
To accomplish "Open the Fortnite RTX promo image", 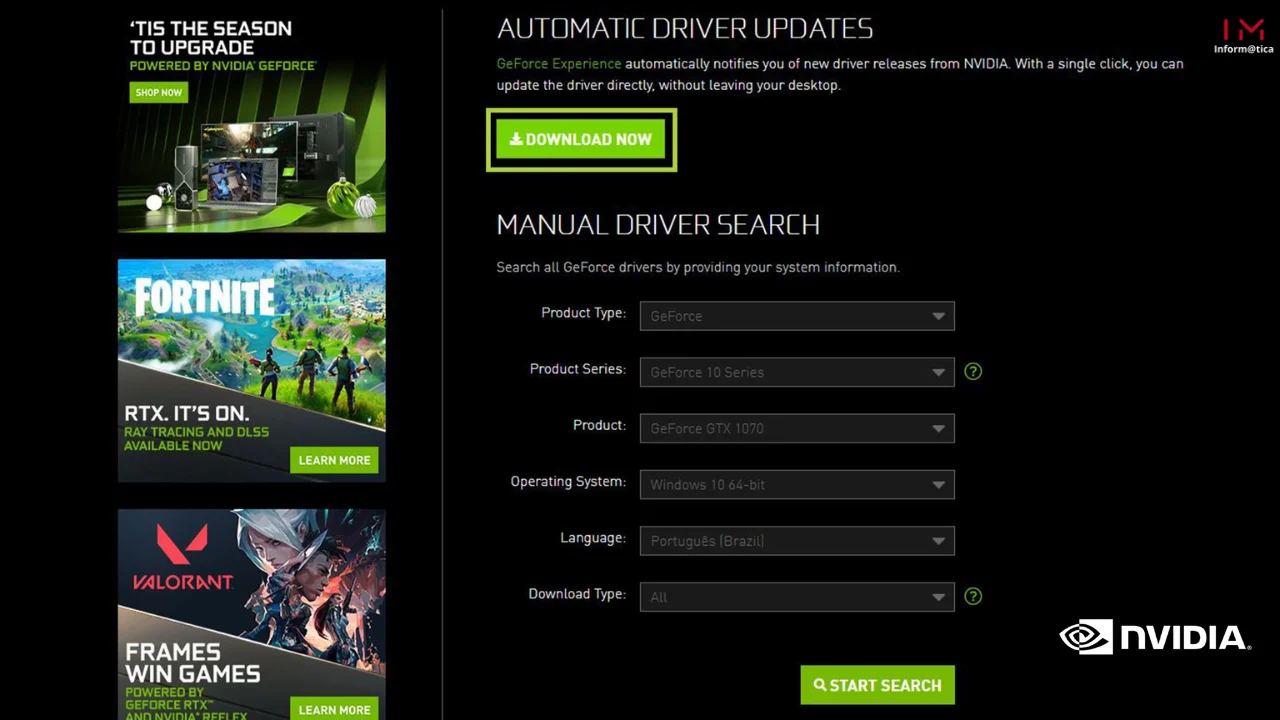I will coord(252,371).
